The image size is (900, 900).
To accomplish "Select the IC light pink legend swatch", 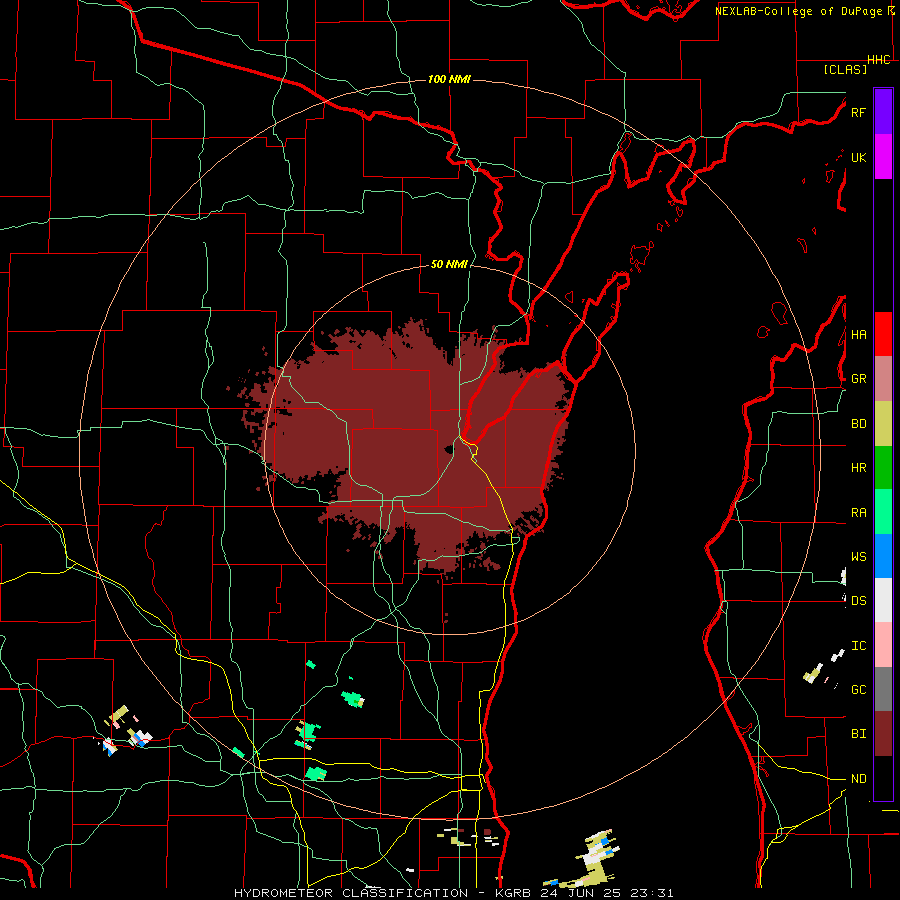I will 883,645.
